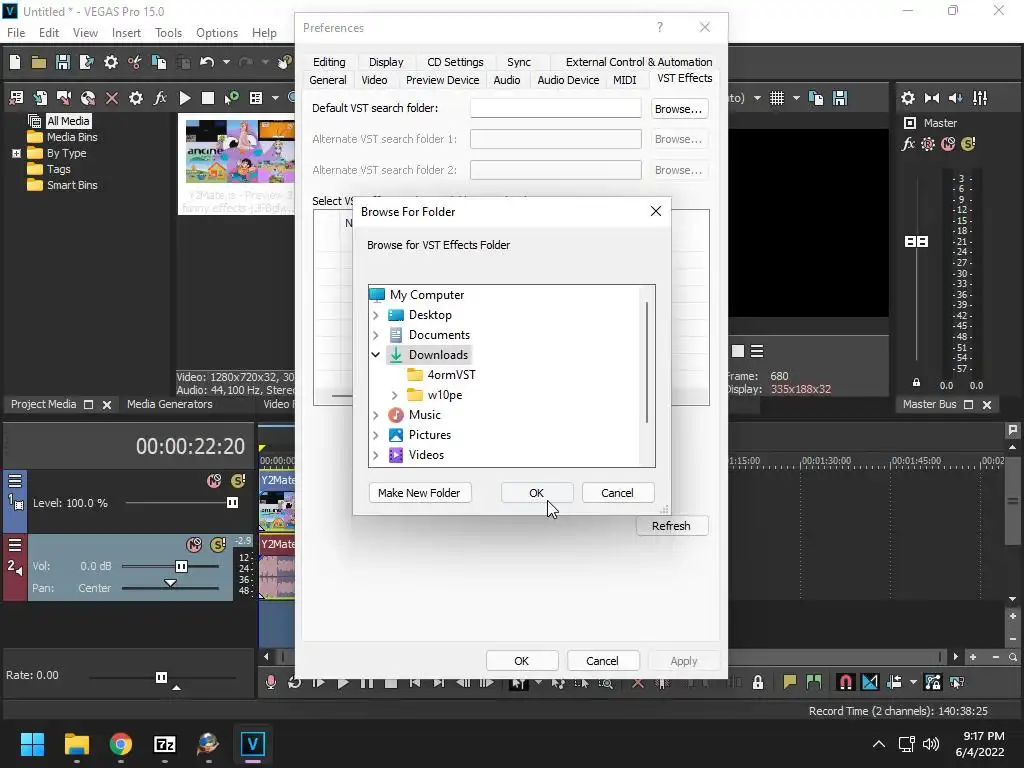Click OK at bottom of Preferences dialog

522,661
